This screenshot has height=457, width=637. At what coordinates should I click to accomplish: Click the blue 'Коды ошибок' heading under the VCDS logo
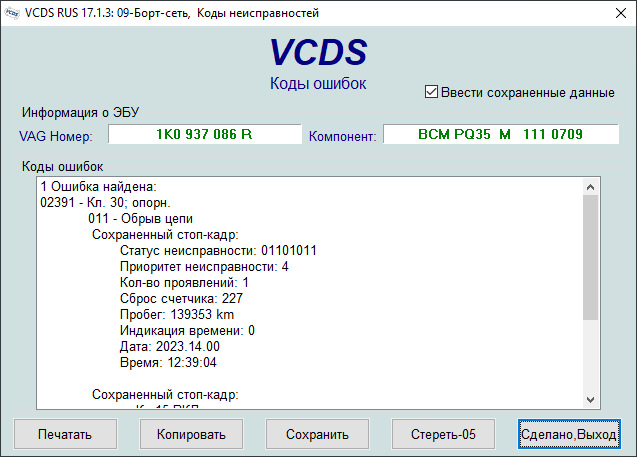pyautogui.click(x=318, y=83)
